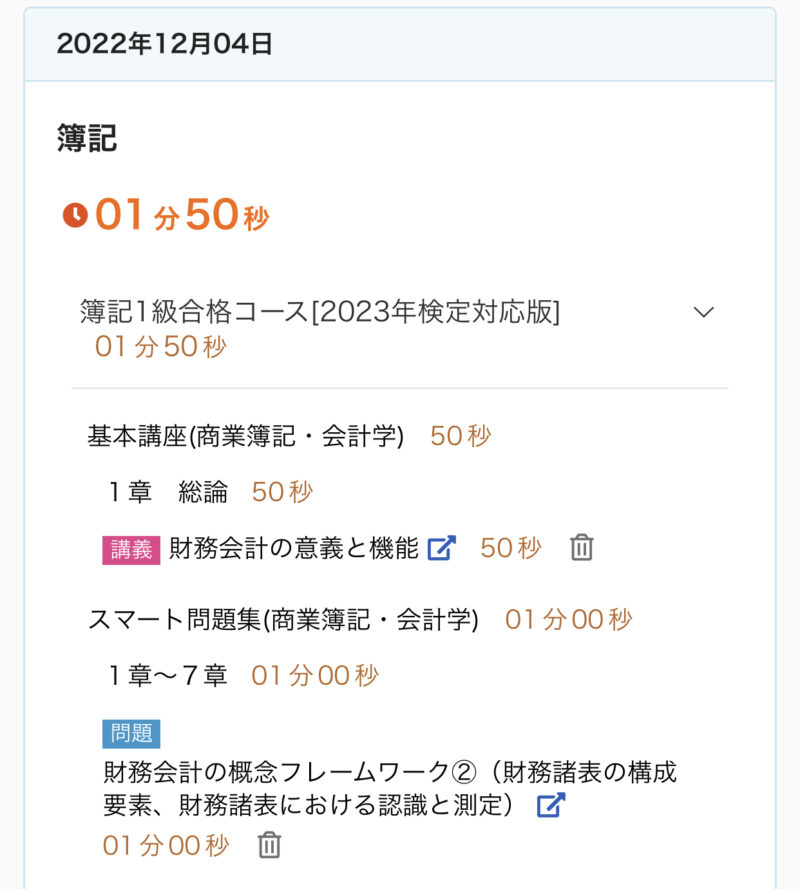Delete the 概念フレームワーク② problem record

pyautogui.click(x=269, y=845)
